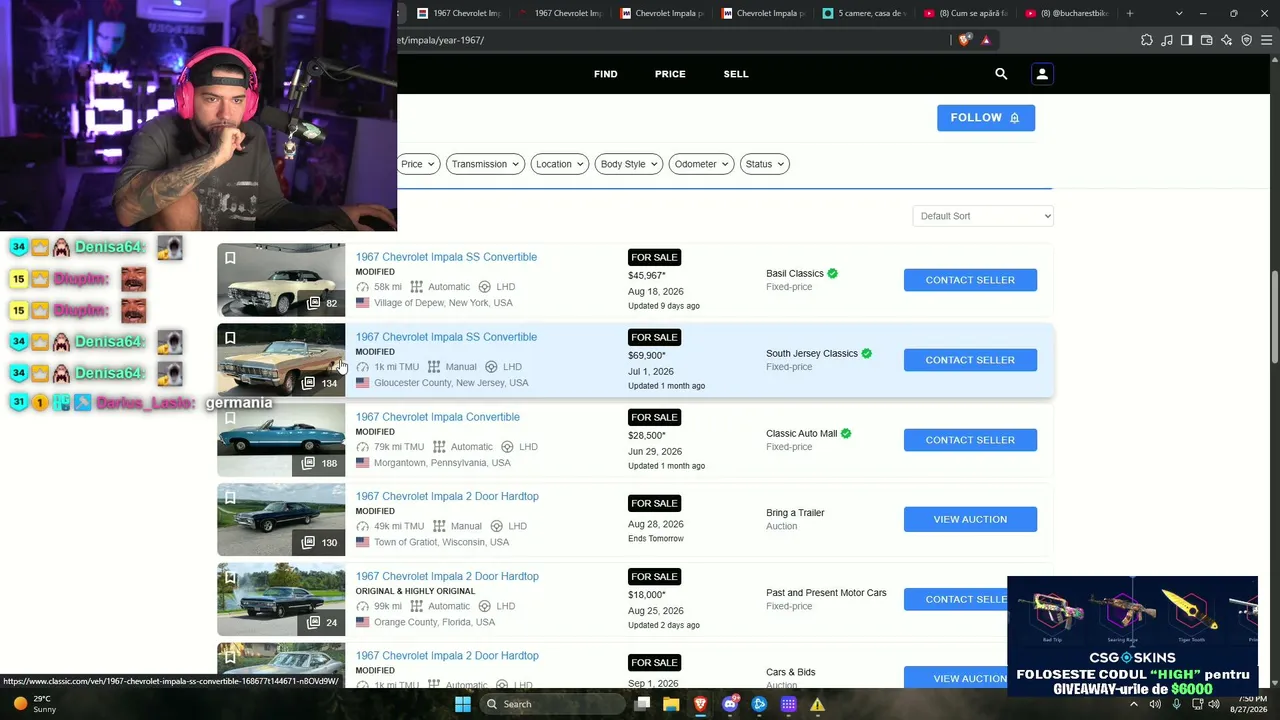
Task: Open dark Impala thumbnail with 130 photos
Action: pyautogui.click(x=281, y=519)
